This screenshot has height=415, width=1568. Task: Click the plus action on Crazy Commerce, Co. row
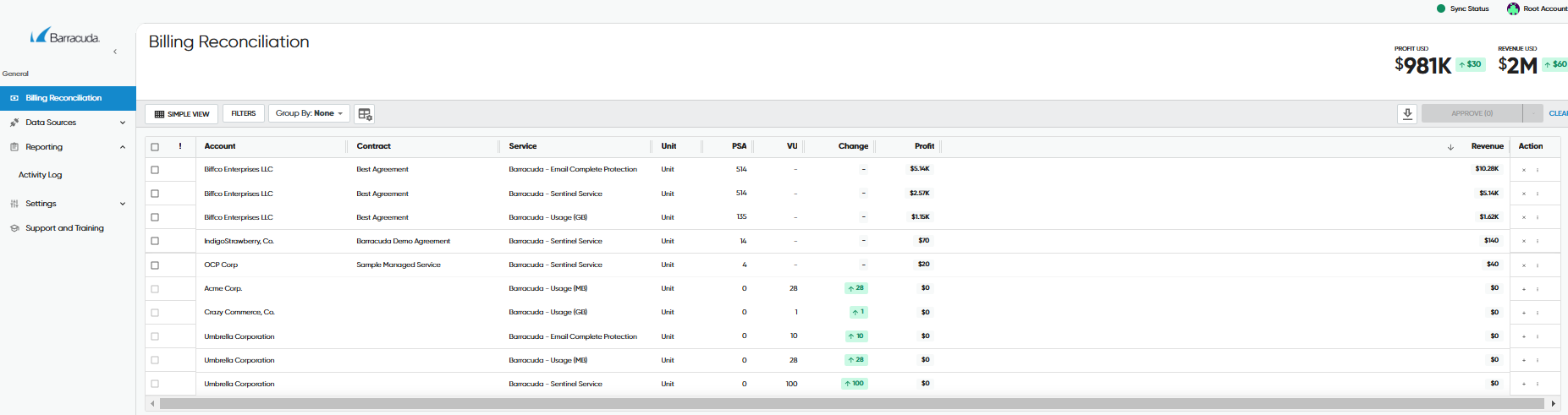tap(1524, 313)
